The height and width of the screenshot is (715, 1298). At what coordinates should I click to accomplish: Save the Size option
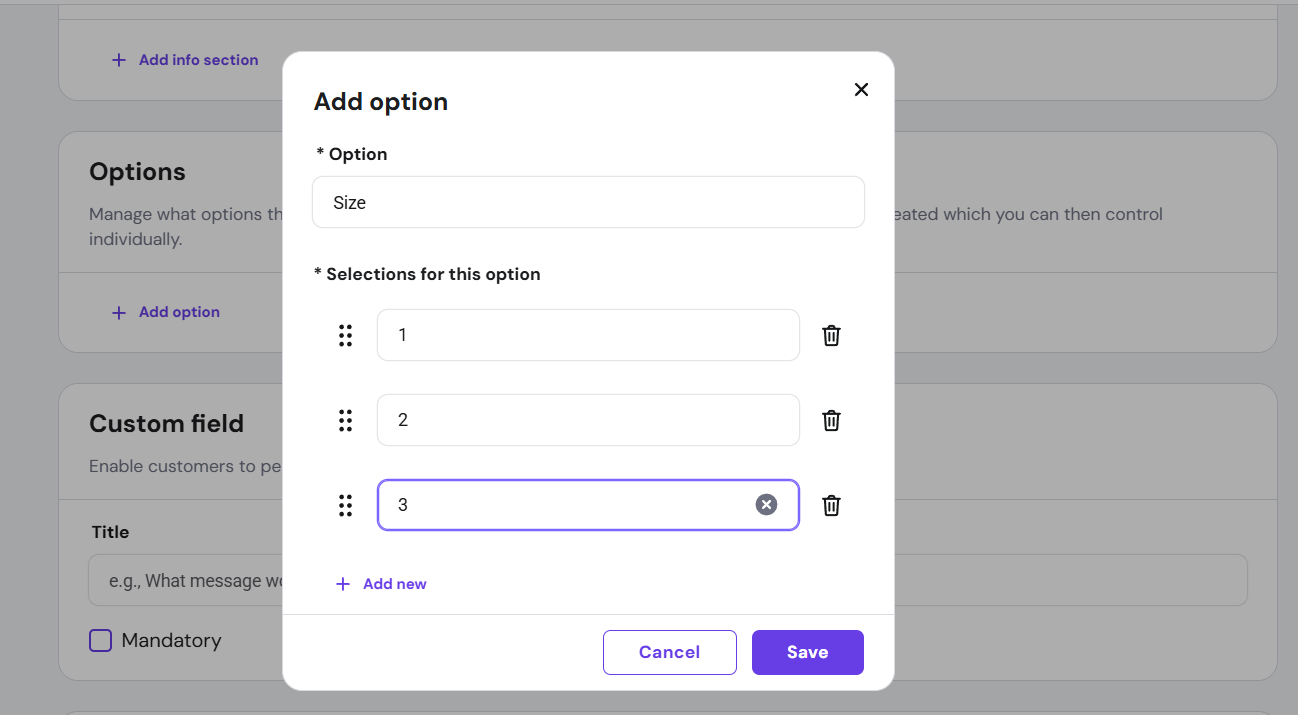tap(807, 651)
